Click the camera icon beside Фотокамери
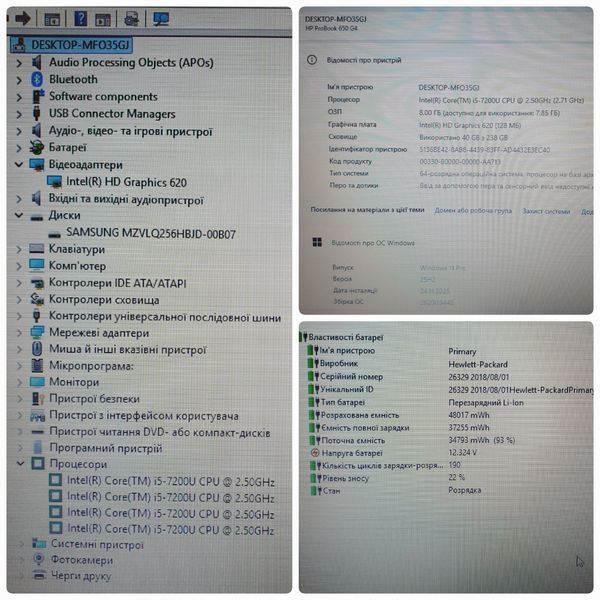Image resolution: width=600 pixels, height=600 pixels. 38,559
